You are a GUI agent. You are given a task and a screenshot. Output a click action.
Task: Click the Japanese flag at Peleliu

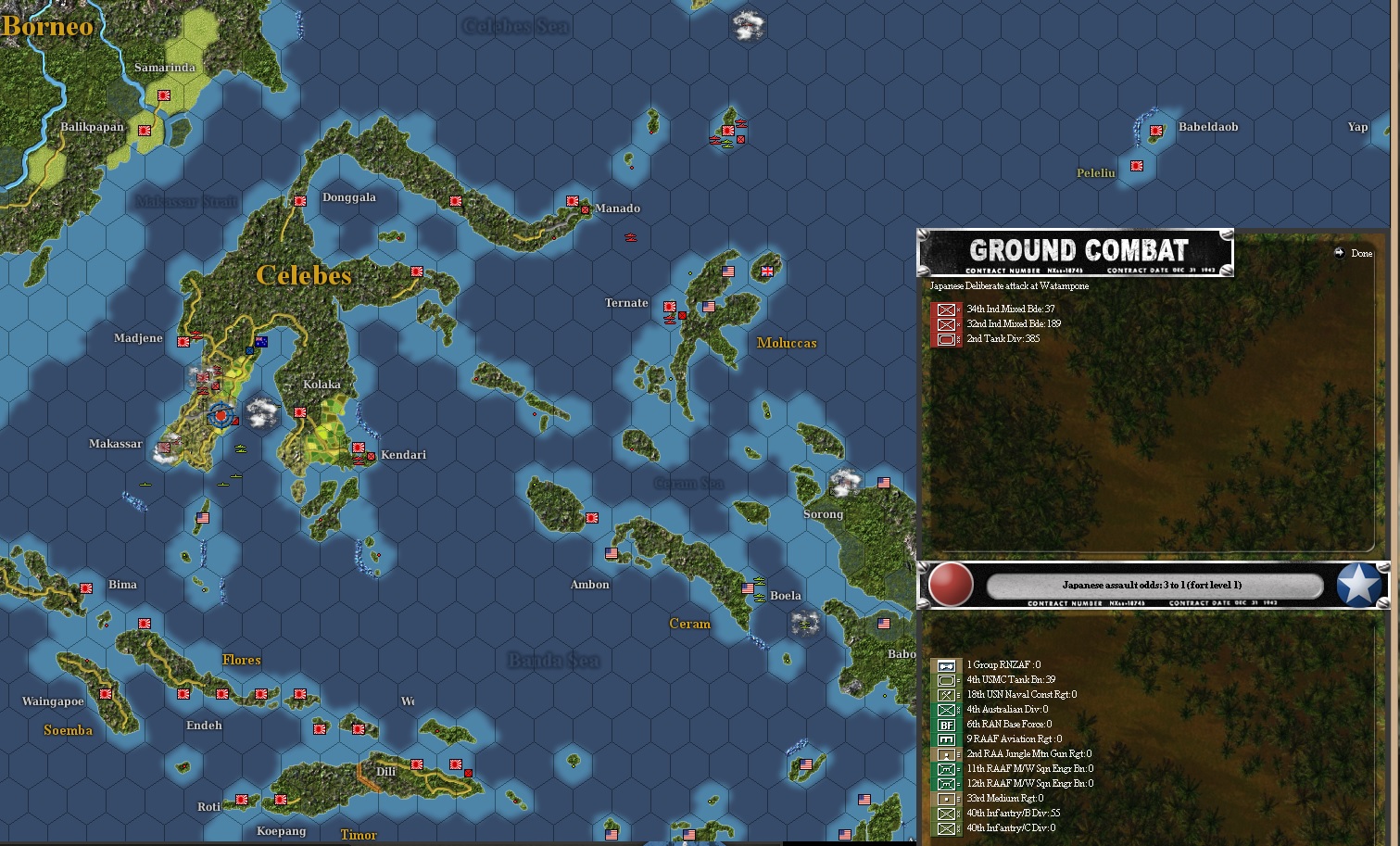pyautogui.click(x=1137, y=166)
